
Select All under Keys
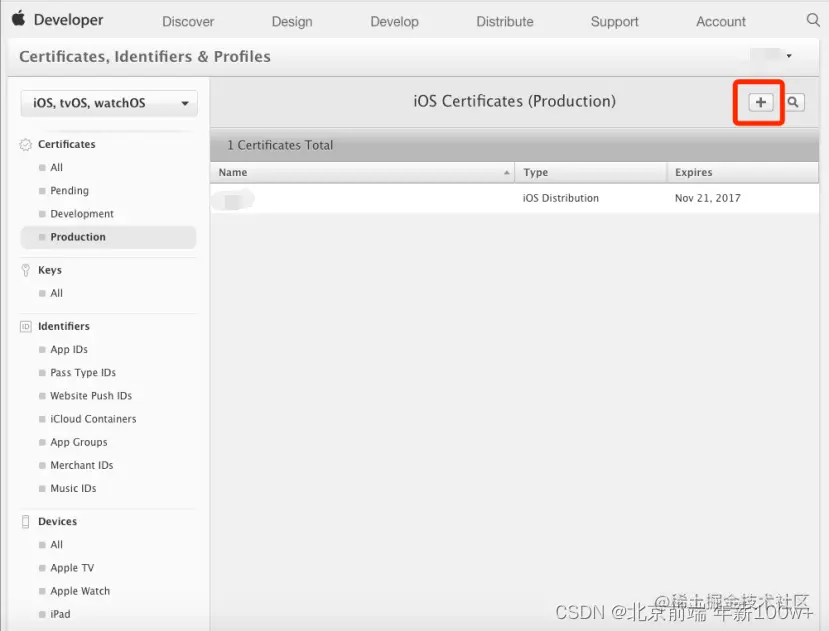click(56, 294)
